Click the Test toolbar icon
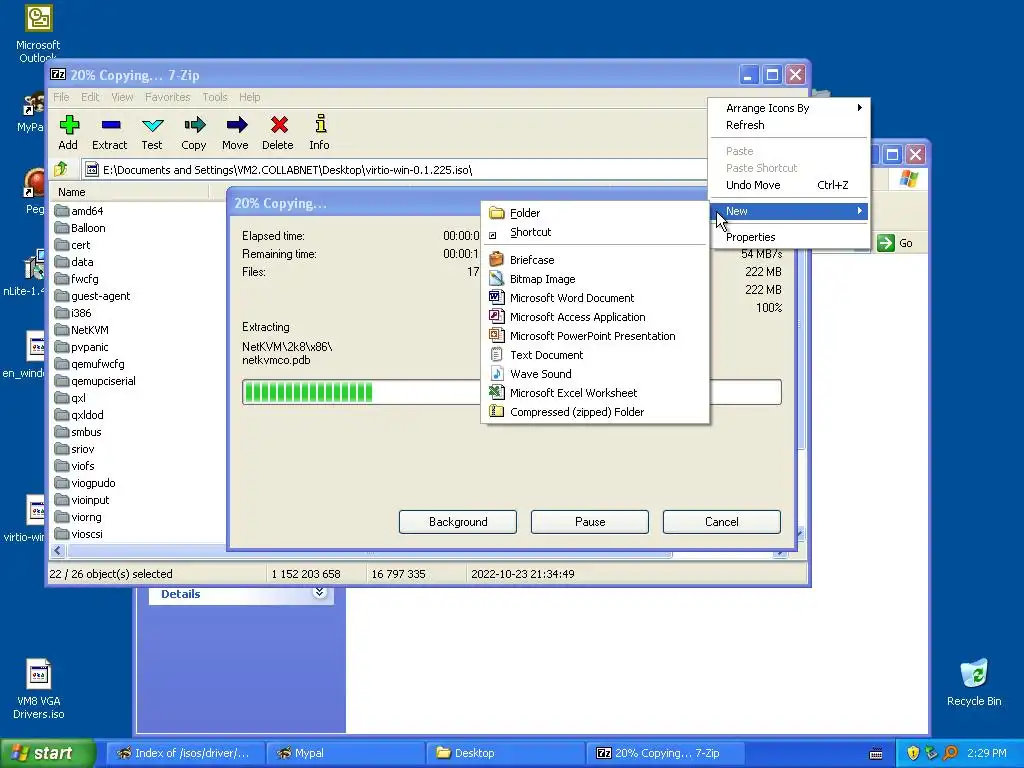Screen dimensions: 1024x768 coord(152,133)
